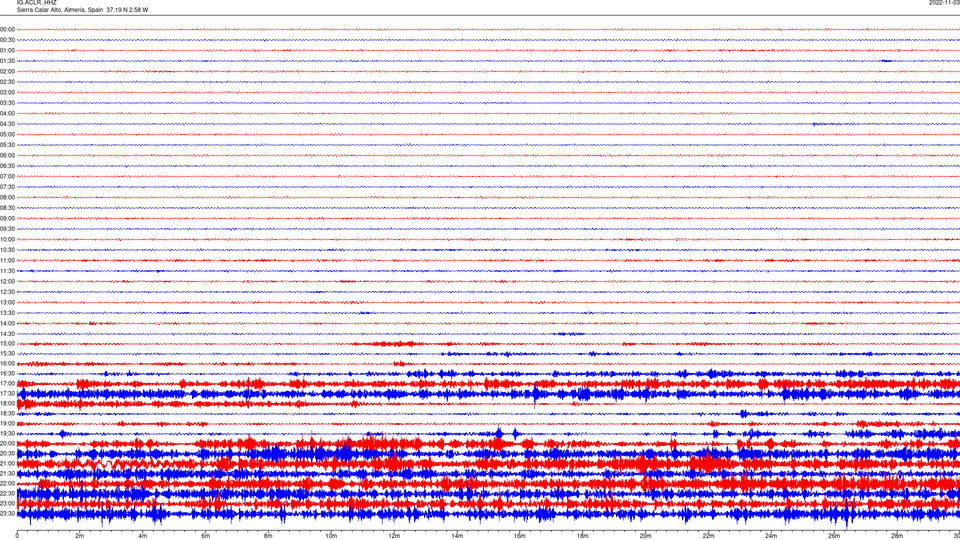This screenshot has height=540, width=960.
Task: Click the 26m axis tick label
Action: 834,536
